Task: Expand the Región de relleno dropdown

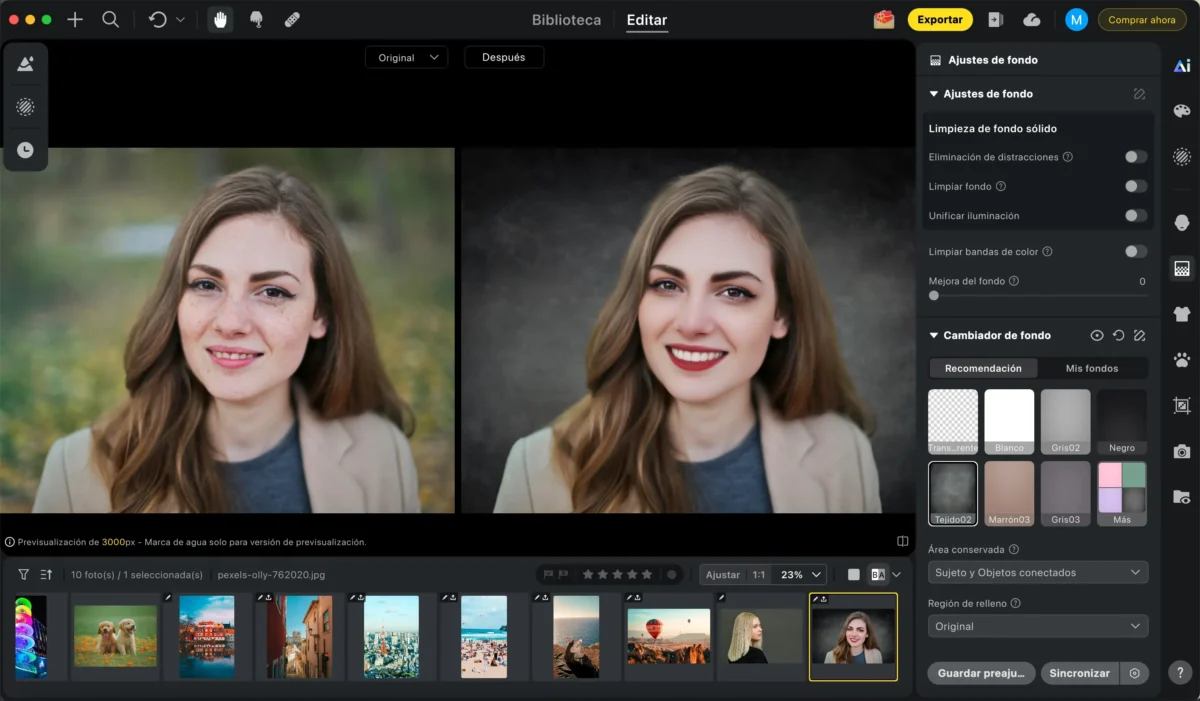Action: tap(1037, 627)
